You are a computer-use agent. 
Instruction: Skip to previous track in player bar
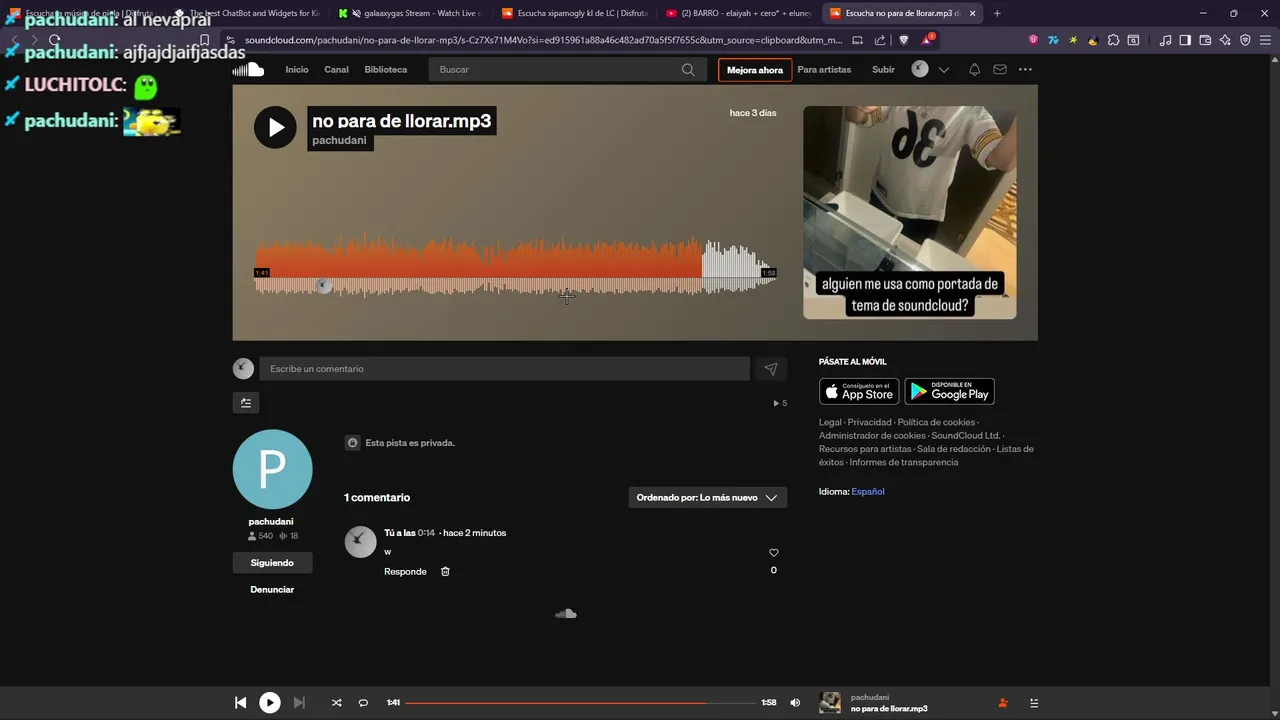click(x=241, y=703)
